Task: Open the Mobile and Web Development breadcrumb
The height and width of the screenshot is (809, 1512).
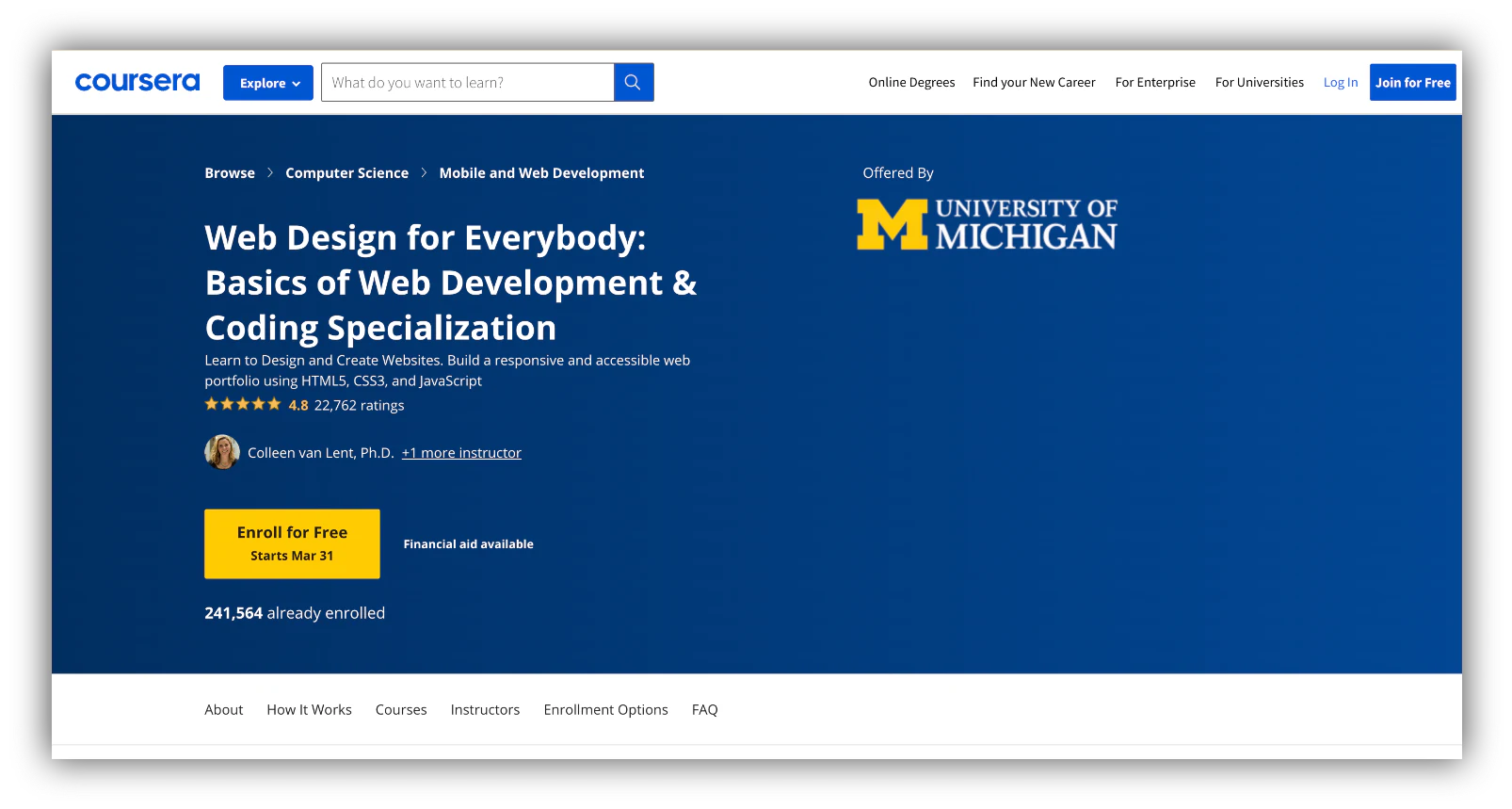Action: pyautogui.click(x=541, y=173)
